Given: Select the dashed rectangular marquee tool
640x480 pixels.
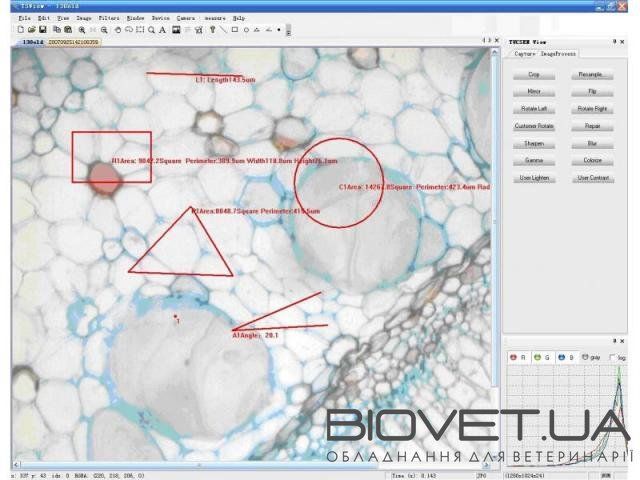Looking at the screenshot, I should tap(140, 29).
